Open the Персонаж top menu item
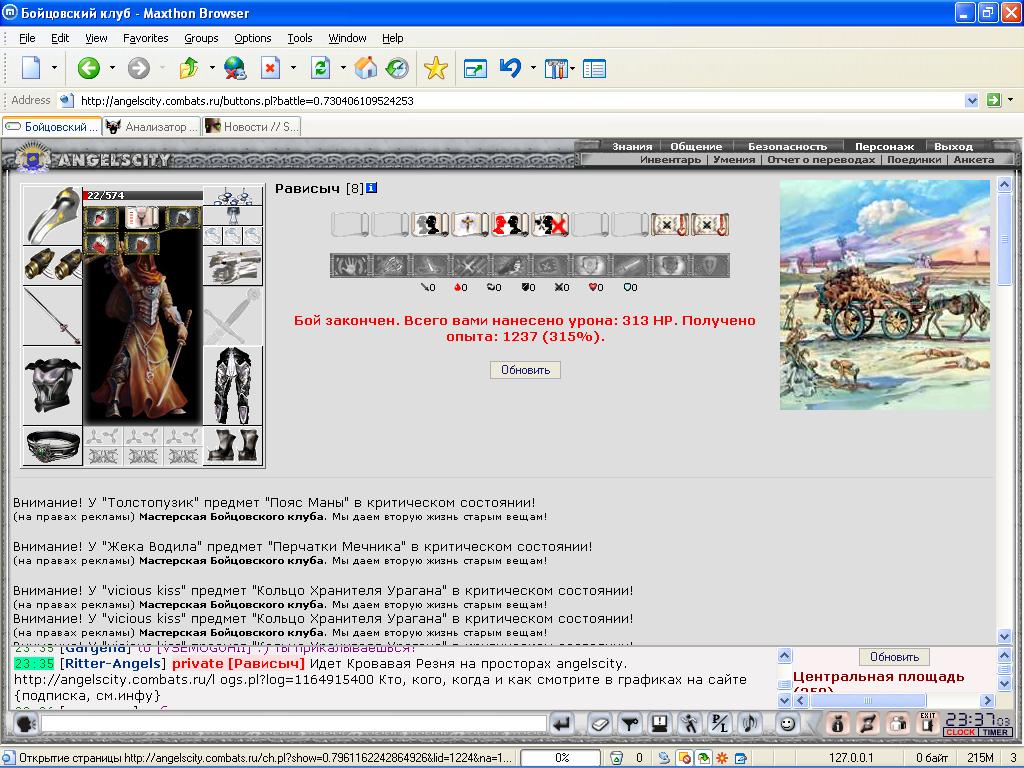1024x768 pixels. [x=884, y=146]
